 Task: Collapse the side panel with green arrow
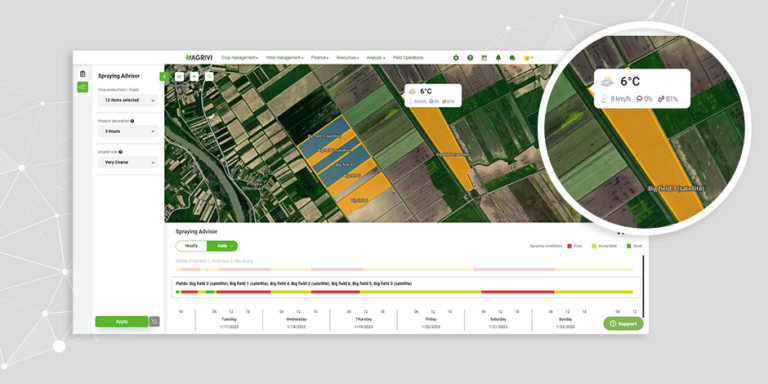[164, 76]
